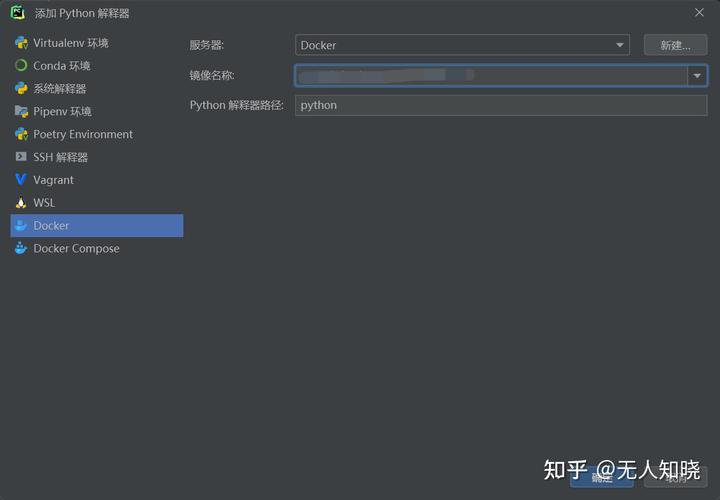Click the Pipenv folder icon
Viewport: 720px width, 500px height.
(21, 111)
